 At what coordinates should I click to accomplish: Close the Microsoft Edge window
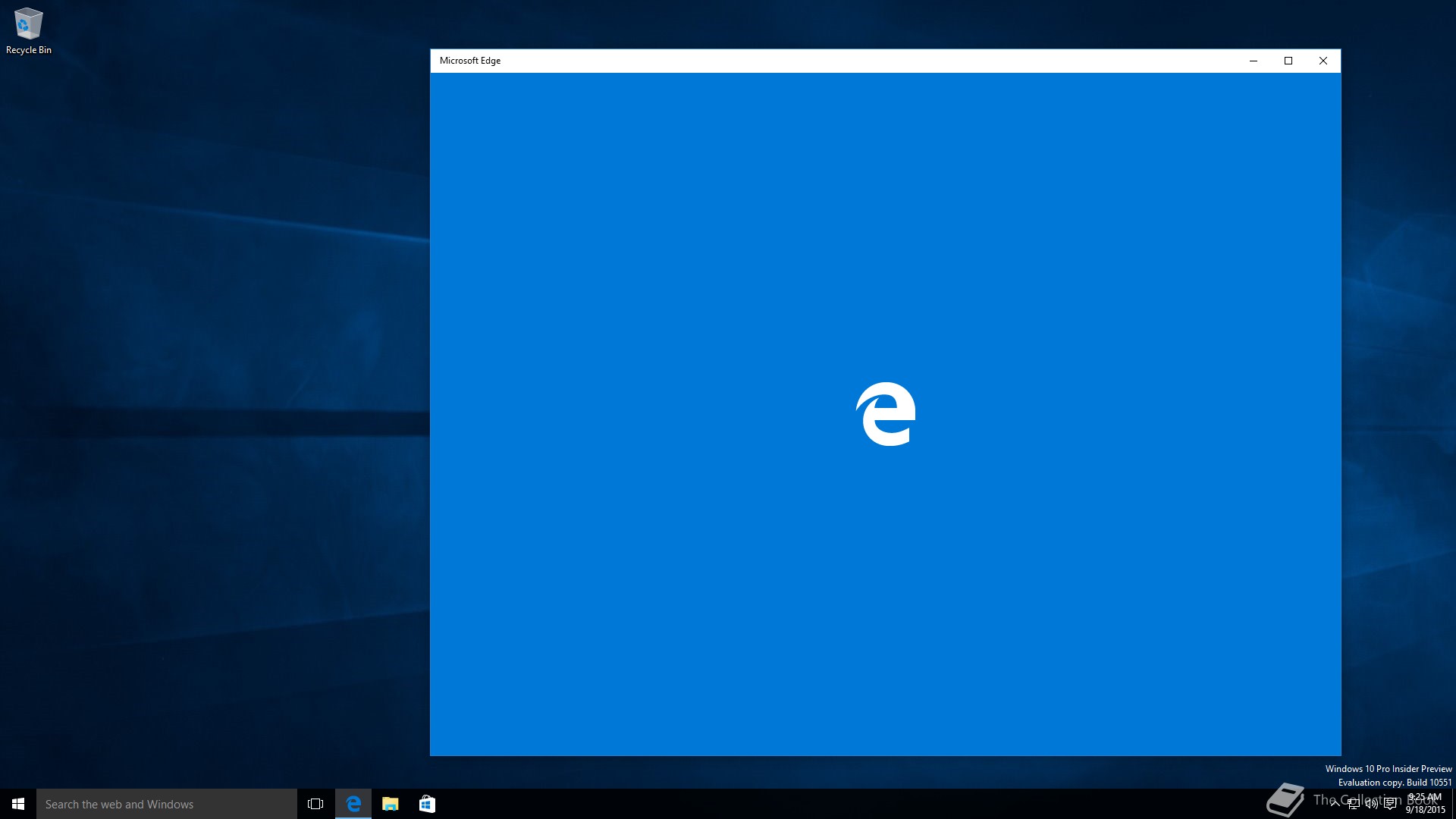(x=1323, y=61)
